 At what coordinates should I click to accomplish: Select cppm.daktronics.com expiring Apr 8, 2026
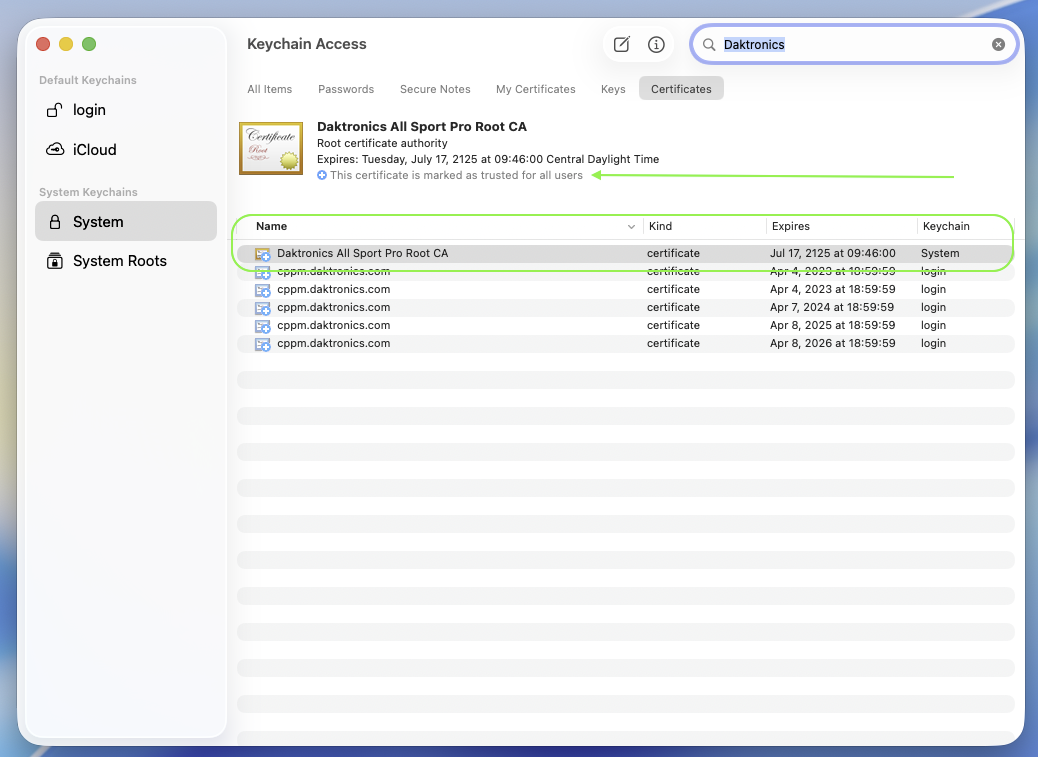333,343
